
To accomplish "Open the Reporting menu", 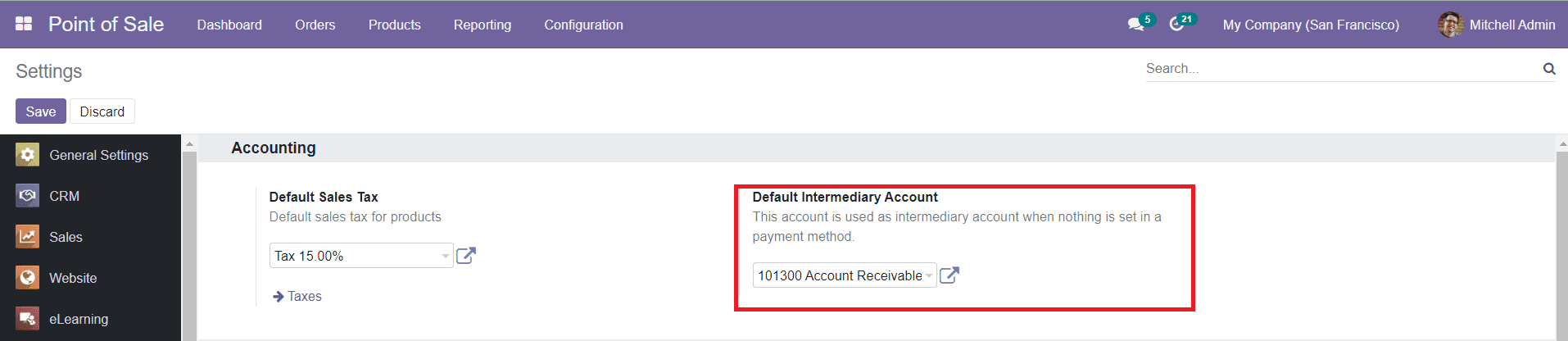I will click(482, 25).
